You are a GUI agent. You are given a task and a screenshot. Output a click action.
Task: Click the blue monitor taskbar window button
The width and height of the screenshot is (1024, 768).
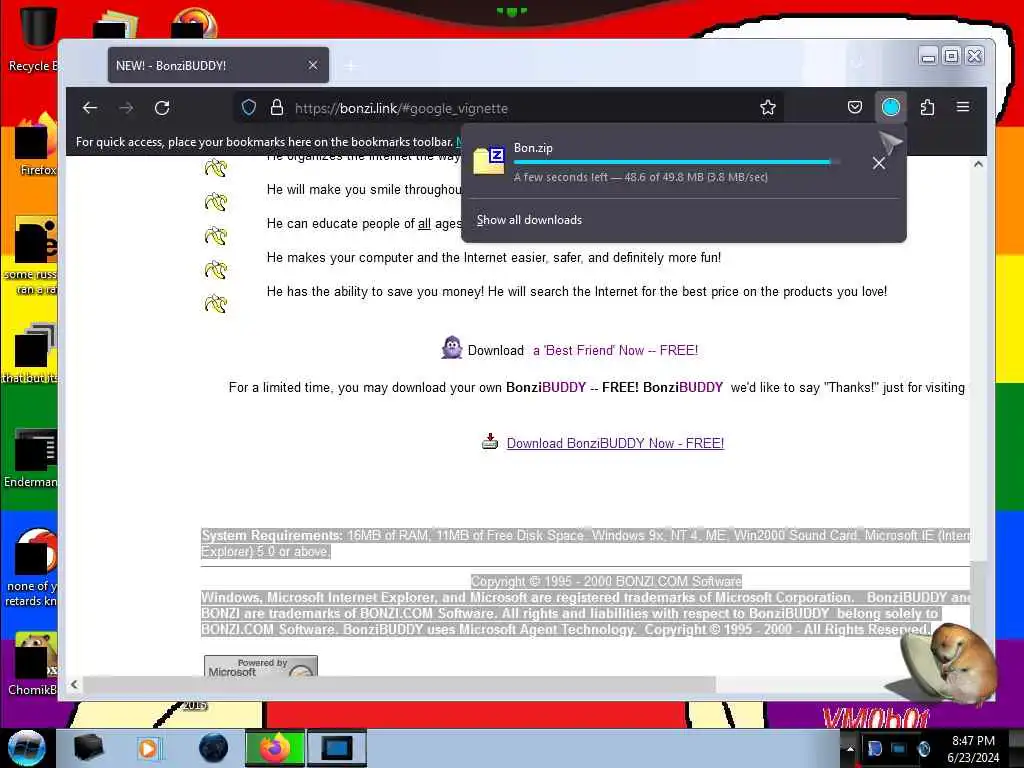(337, 748)
